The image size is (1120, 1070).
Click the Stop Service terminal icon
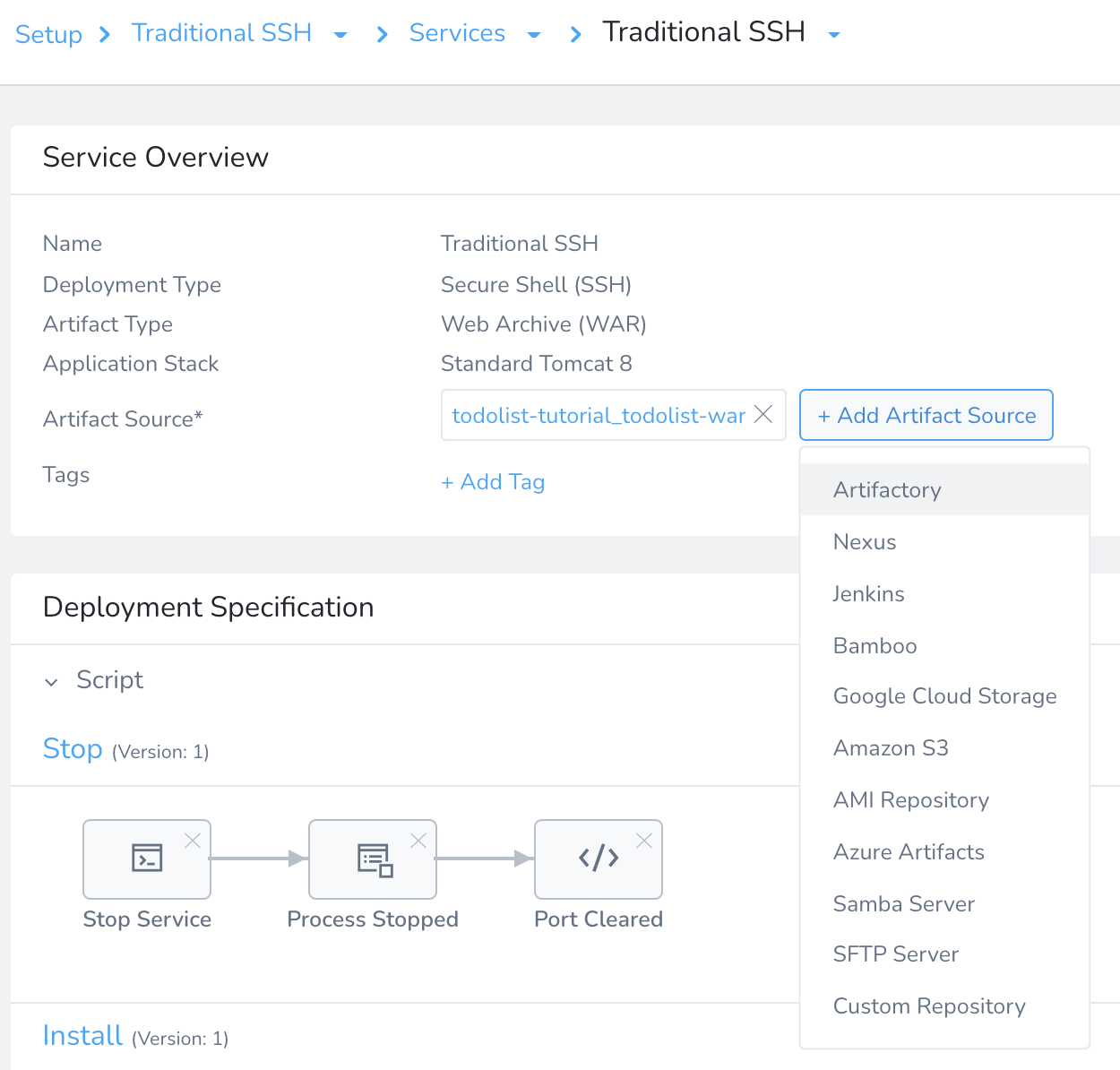(x=147, y=859)
